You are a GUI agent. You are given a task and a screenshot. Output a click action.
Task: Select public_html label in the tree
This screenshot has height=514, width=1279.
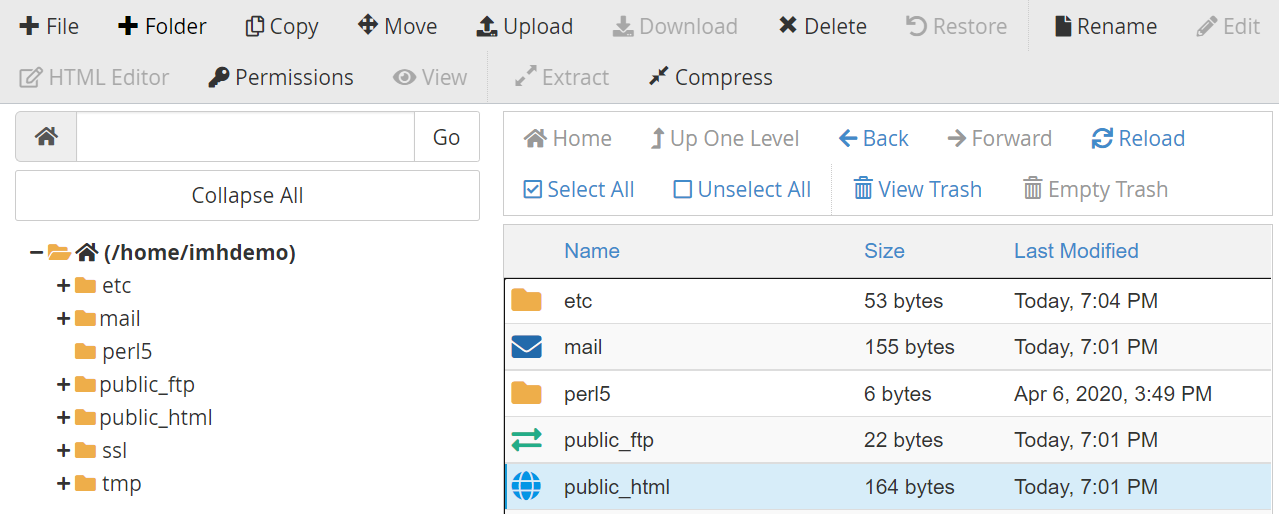pos(156,418)
